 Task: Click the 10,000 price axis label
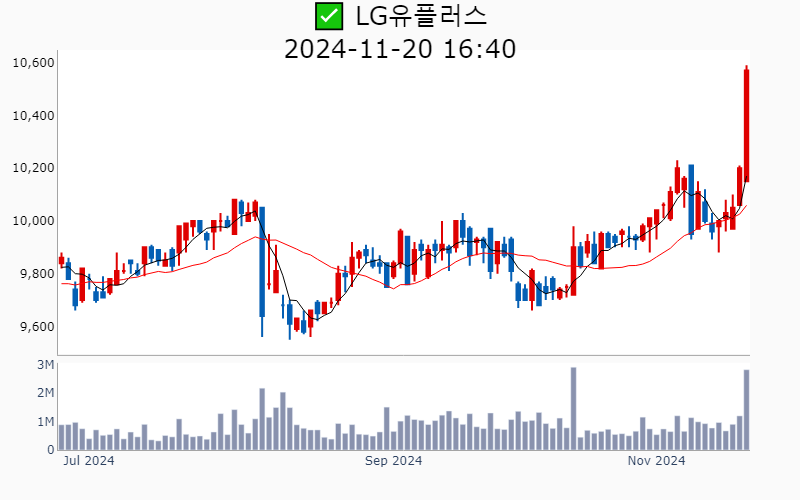tap(33, 221)
